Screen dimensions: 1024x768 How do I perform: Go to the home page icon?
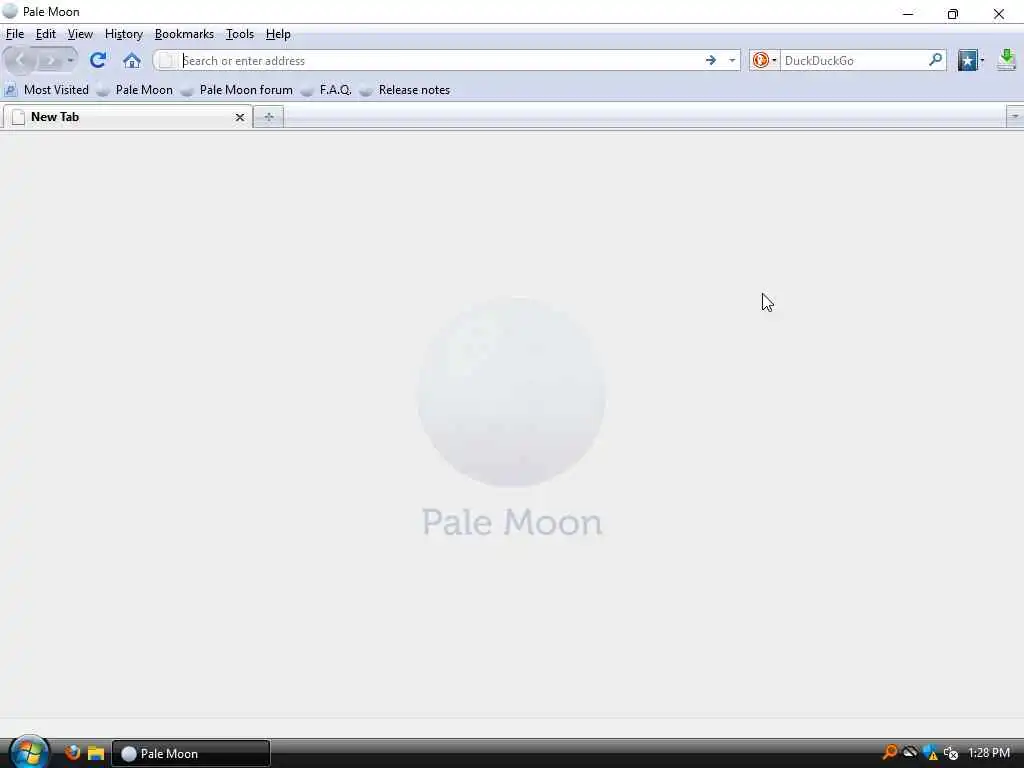(x=132, y=61)
